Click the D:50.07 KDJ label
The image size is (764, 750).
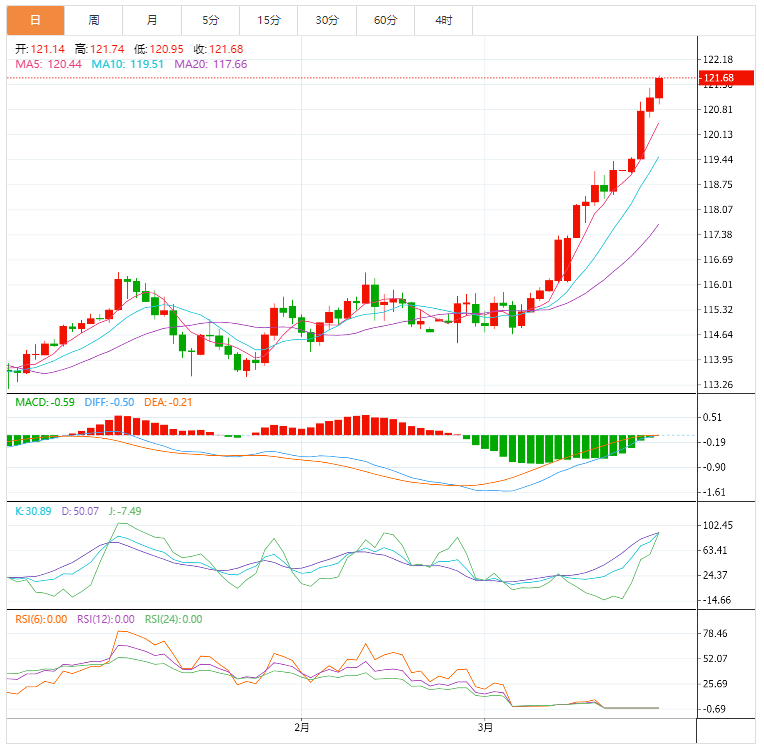click(80, 511)
